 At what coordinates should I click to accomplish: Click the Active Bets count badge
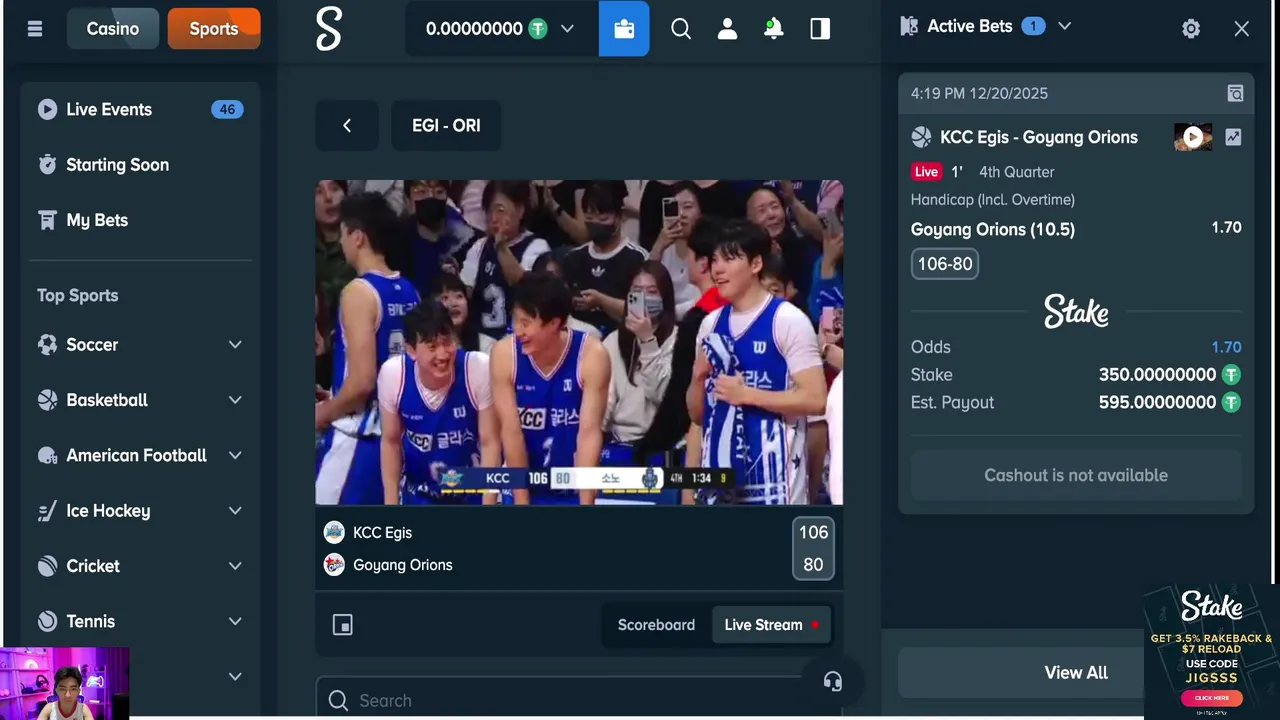[1034, 26]
